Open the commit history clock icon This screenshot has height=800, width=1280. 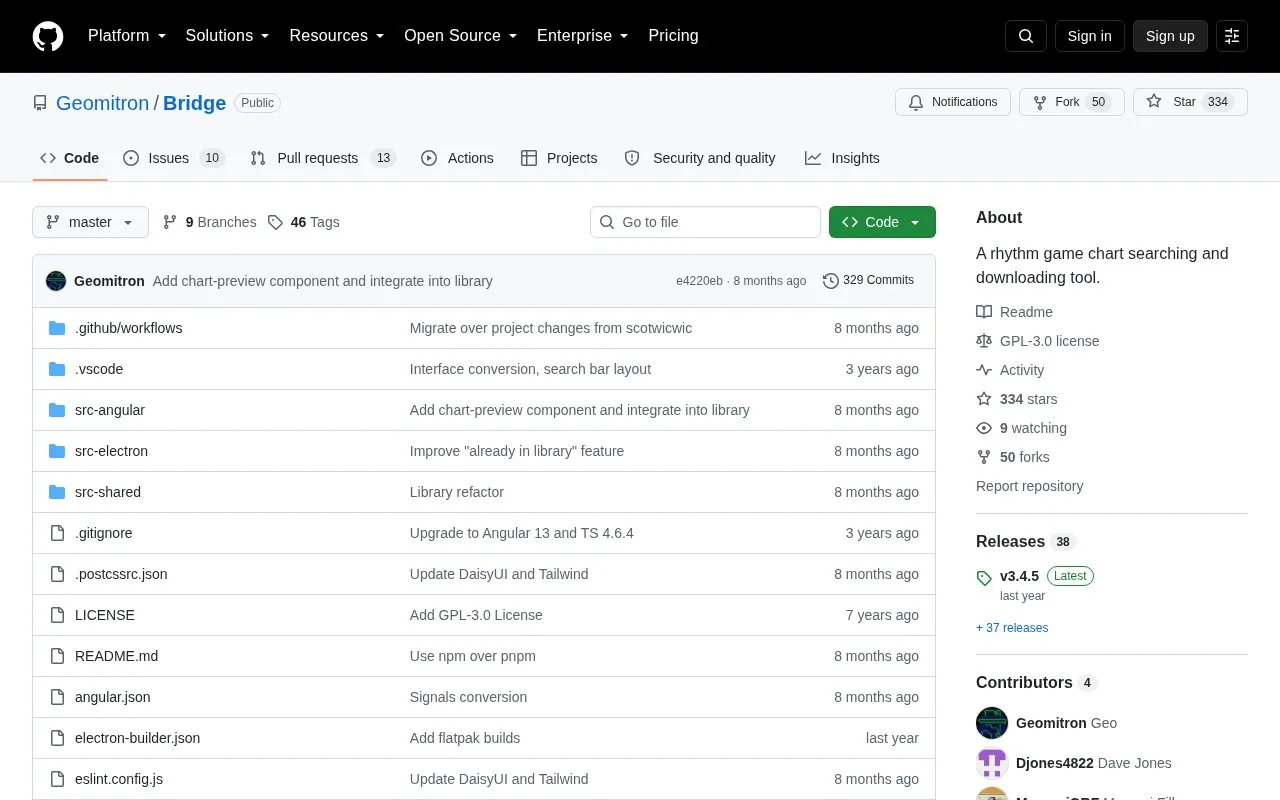(x=831, y=281)
